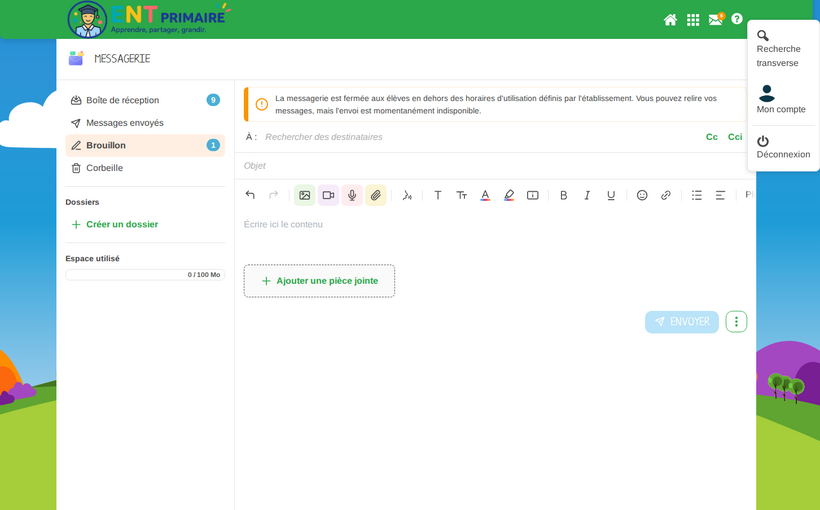
Task: Go to the home page
Action: pos(670,20)
